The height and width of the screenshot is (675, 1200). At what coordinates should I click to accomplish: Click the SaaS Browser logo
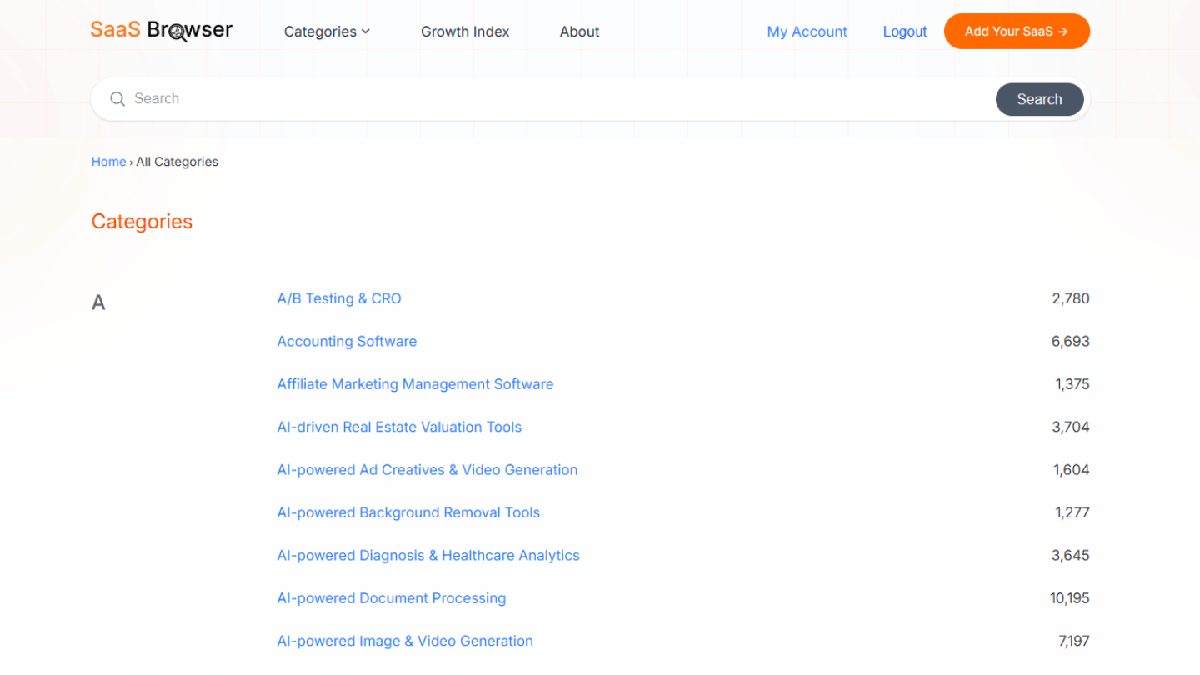tap(161, 30)
